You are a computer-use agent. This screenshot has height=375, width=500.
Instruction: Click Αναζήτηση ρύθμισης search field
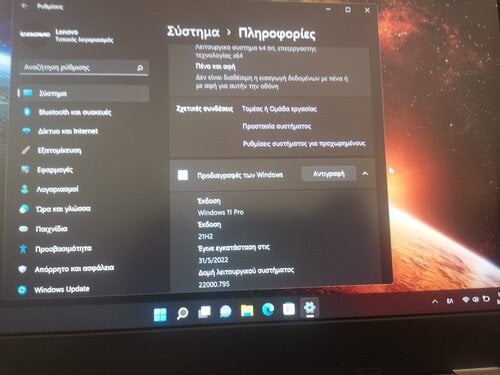tap(84, 68)
